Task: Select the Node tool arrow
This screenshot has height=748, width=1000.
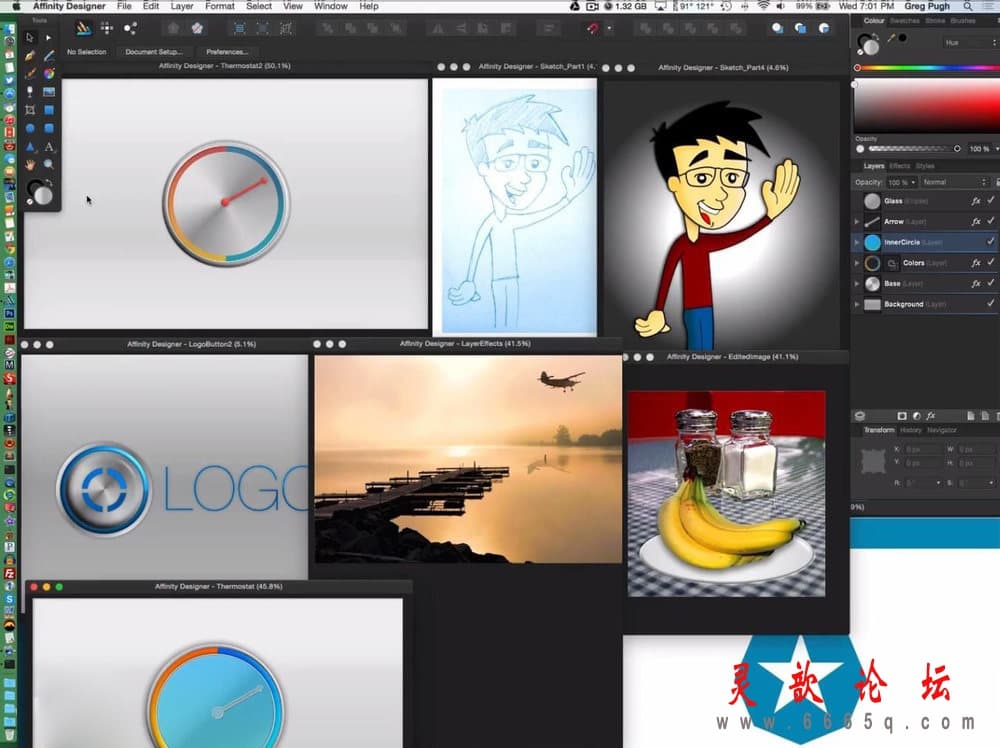Action: (48, 38)
